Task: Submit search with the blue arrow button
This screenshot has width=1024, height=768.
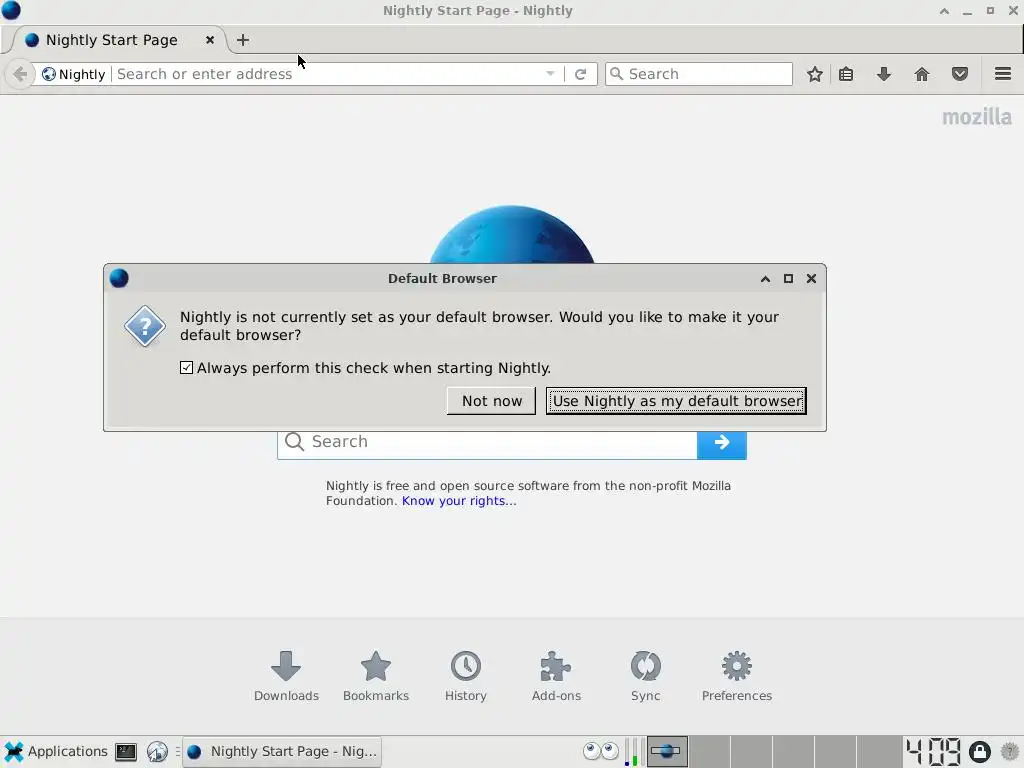Action: (722, 443)
